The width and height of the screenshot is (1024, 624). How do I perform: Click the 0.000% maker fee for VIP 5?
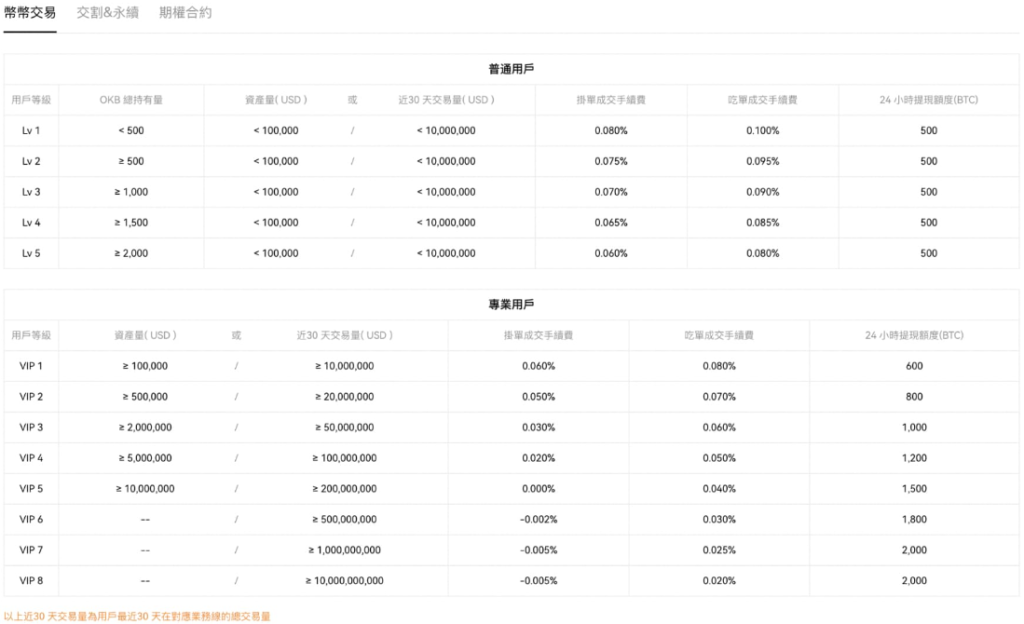(x=540, y=488)
